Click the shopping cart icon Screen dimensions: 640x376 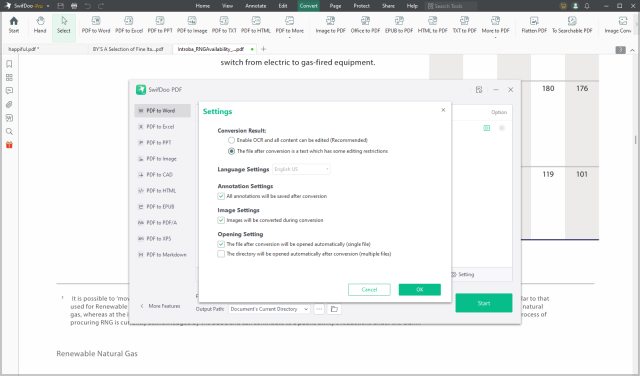[x=563, y=6]
